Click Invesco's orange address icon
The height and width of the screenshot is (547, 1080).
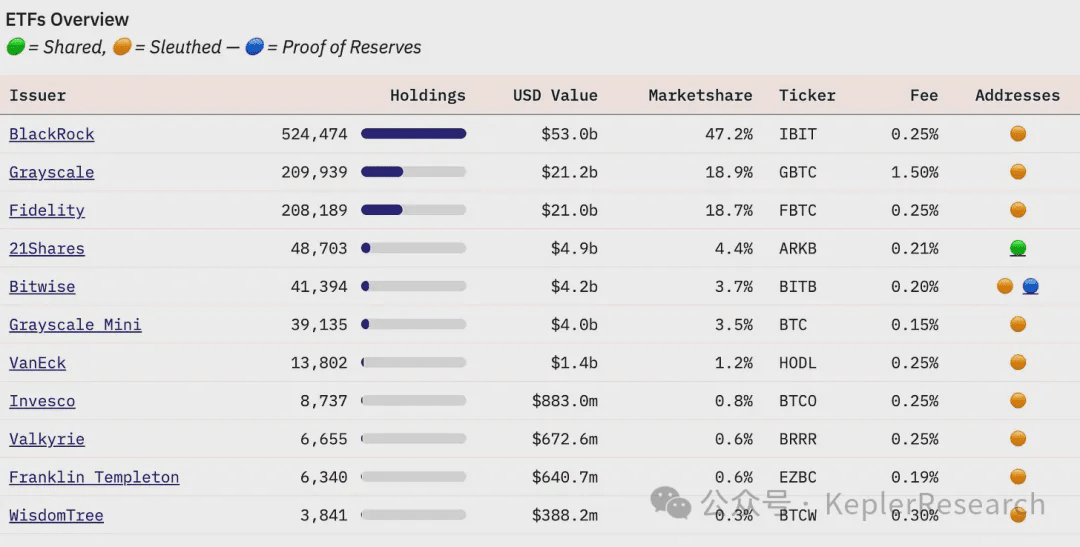pos(1018,400)
